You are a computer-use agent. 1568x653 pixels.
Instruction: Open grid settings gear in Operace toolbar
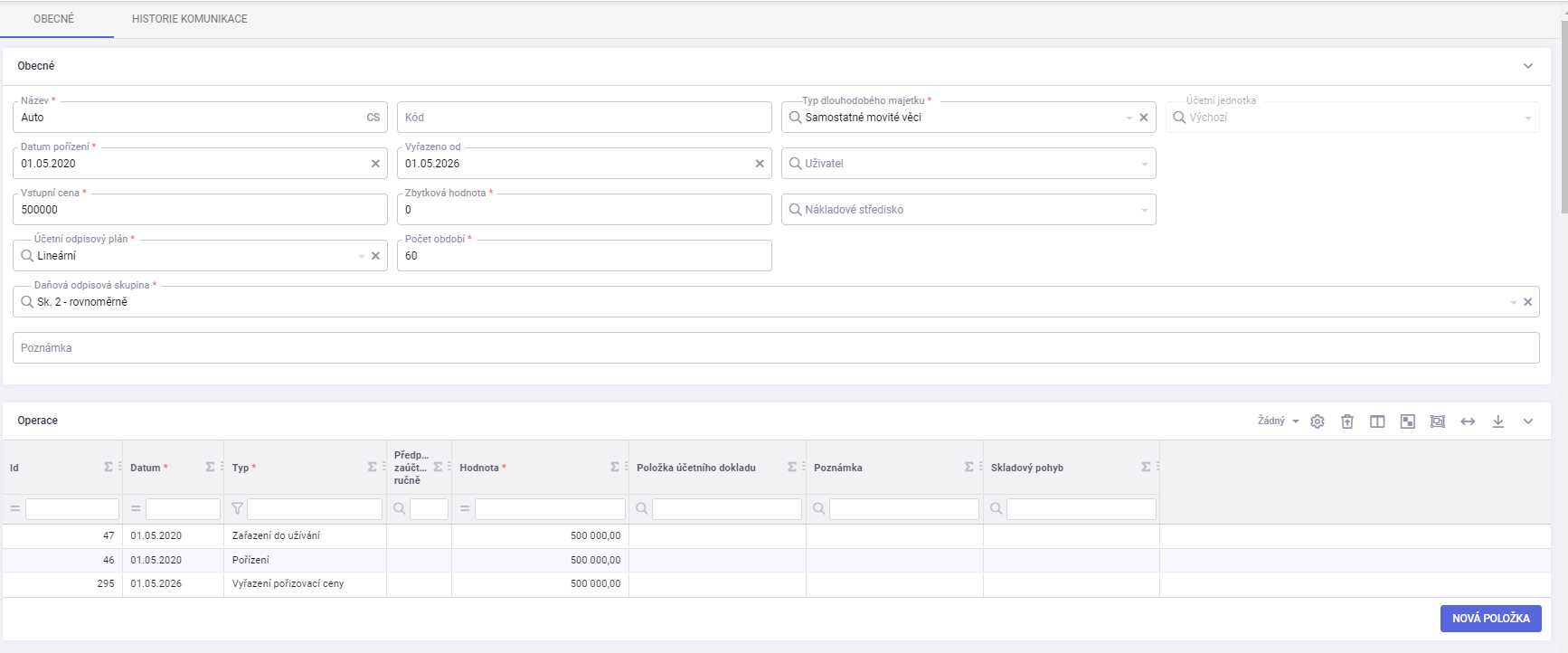pos(1318,421)
